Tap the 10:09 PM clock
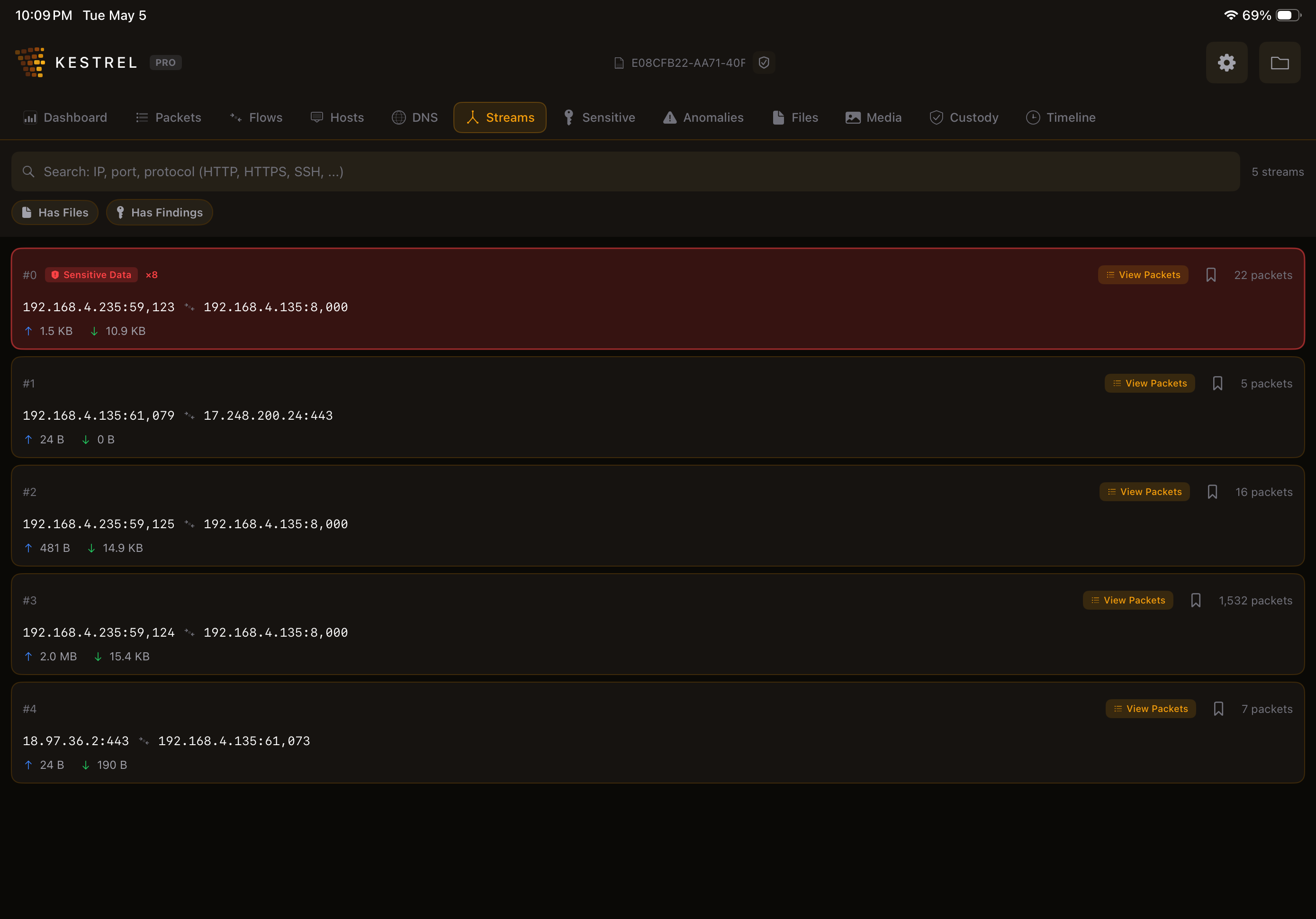 point(44,16)
